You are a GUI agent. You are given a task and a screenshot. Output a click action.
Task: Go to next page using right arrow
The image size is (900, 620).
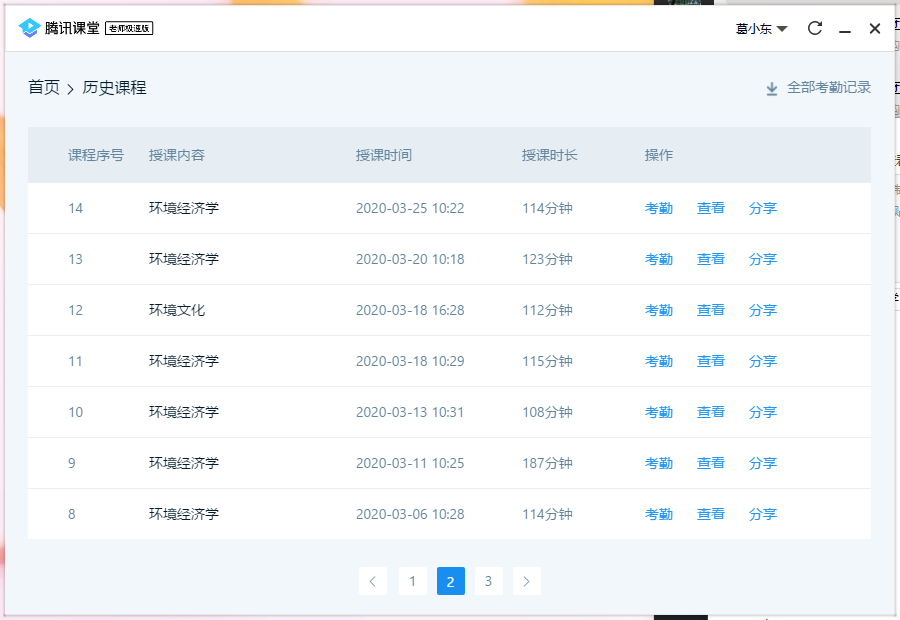coord(527,581)
